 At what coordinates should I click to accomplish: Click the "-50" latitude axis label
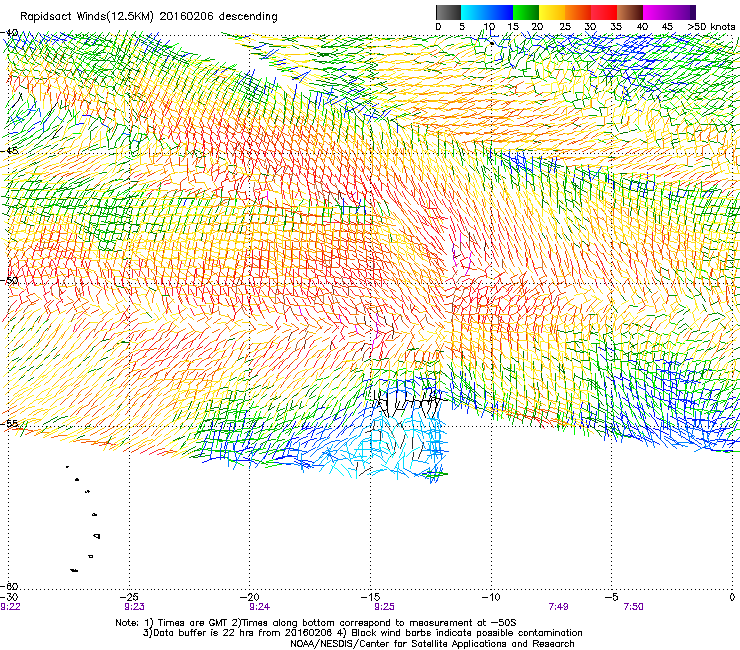pyautogui.click(x=9, y=280)
